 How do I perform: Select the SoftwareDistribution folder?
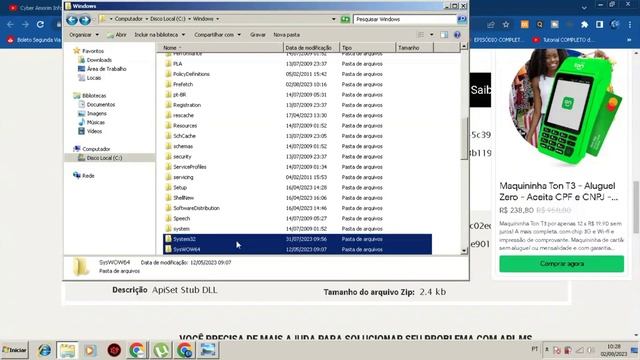point(196,208)
